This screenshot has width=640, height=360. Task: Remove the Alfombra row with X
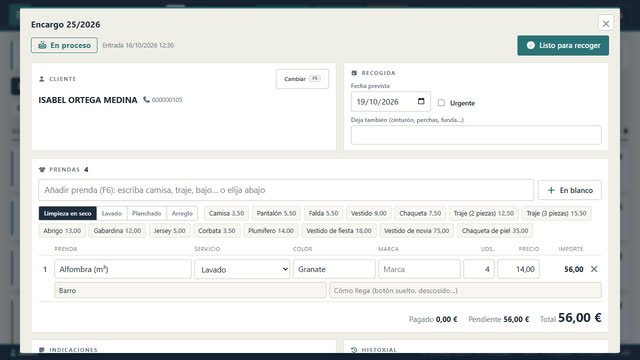tap(594, 269)
